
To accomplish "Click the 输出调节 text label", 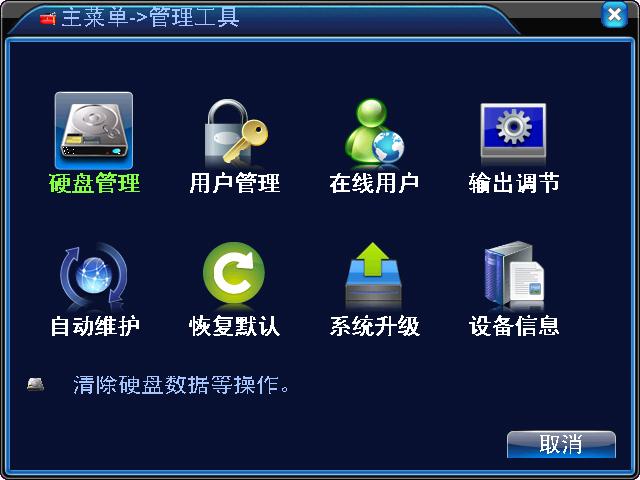I will (x=513, y=183).
